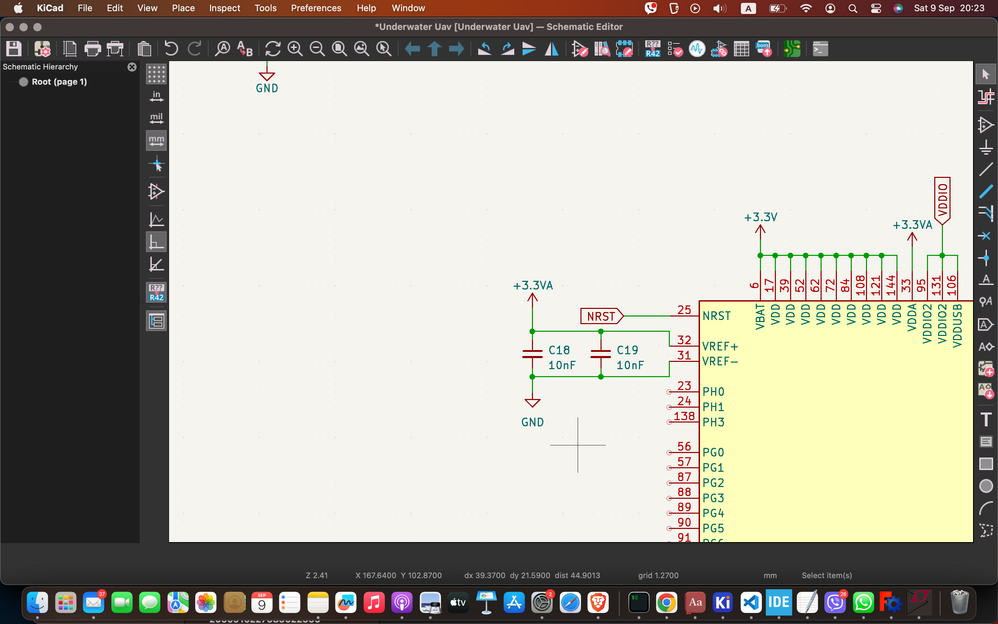The image size is (998, 624).
Task: Select the Add Wire tool
Action: [x=986, y=171]
